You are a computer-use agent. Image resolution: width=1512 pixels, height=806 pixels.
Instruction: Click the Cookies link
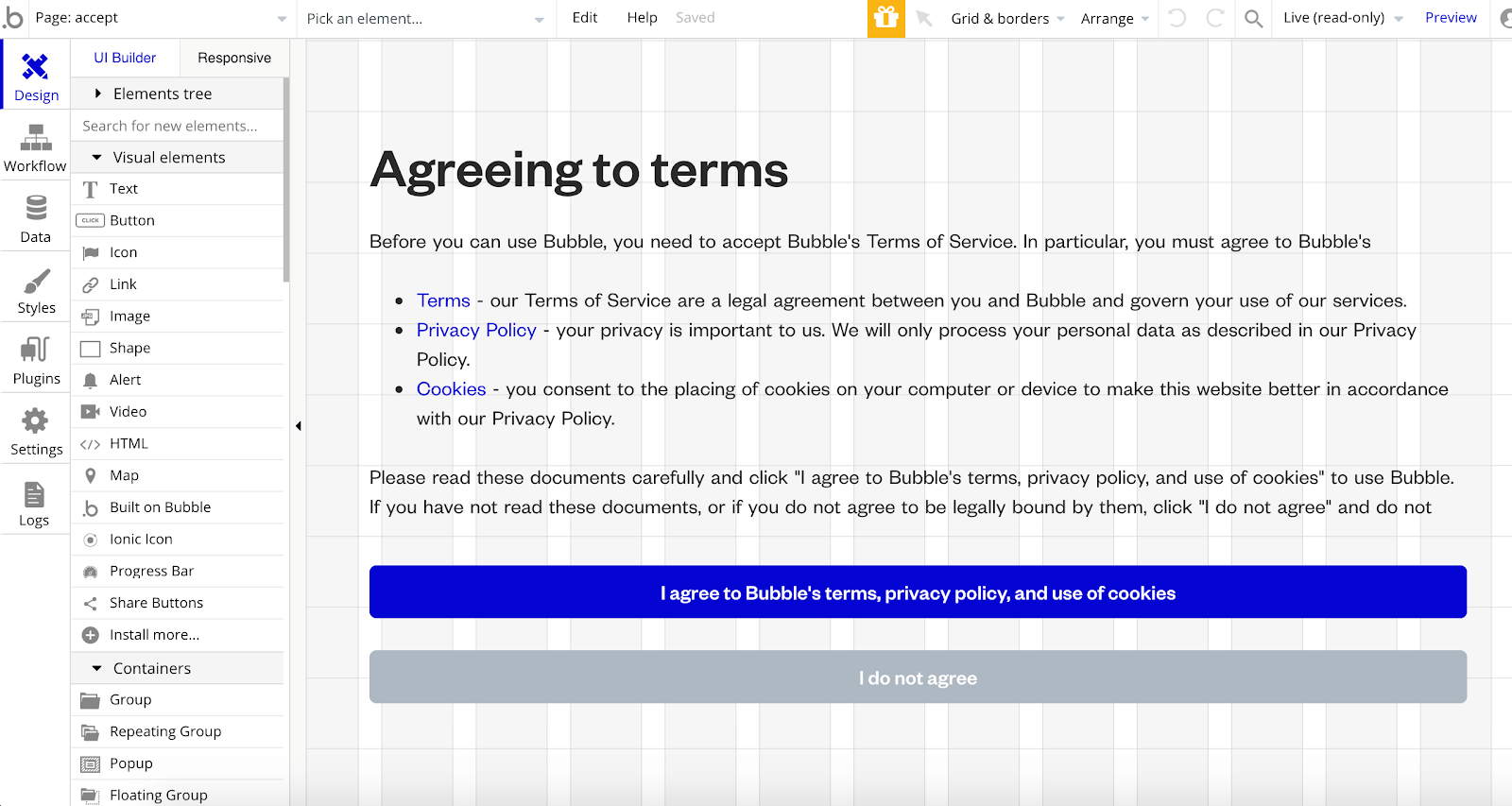point(451,388)
